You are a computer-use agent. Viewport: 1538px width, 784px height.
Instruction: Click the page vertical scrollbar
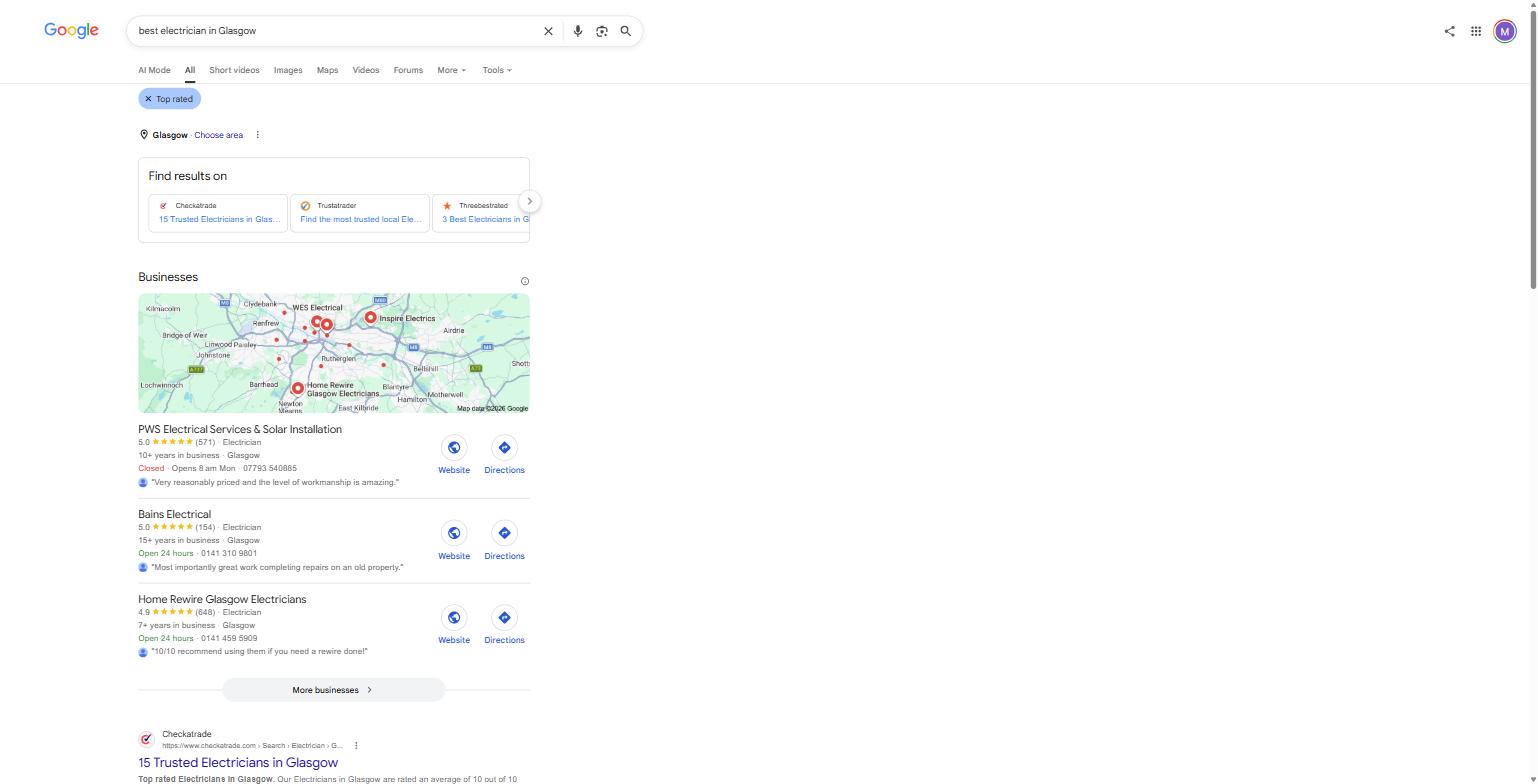[1533, 150]
